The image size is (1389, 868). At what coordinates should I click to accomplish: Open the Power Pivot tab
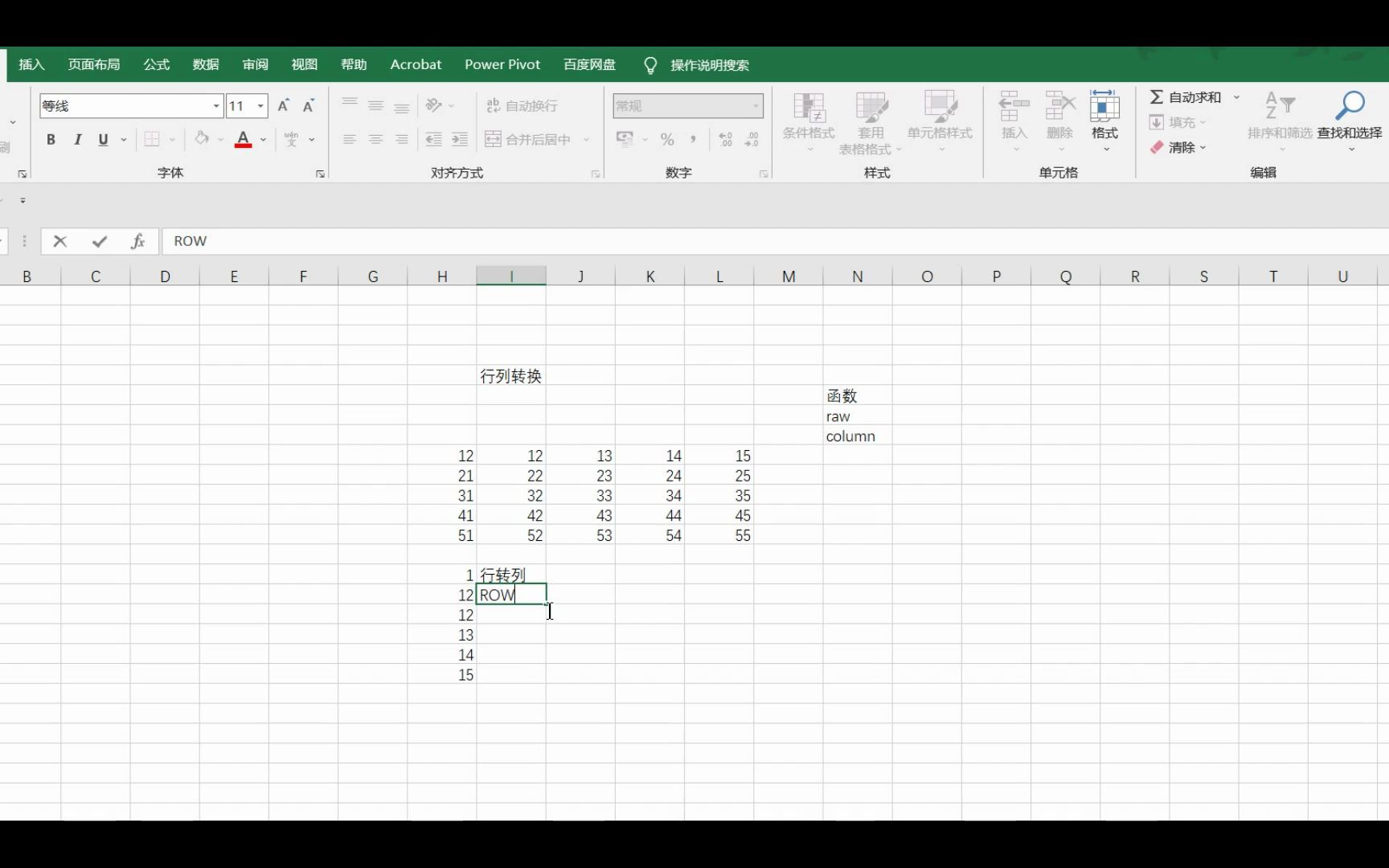502,64
